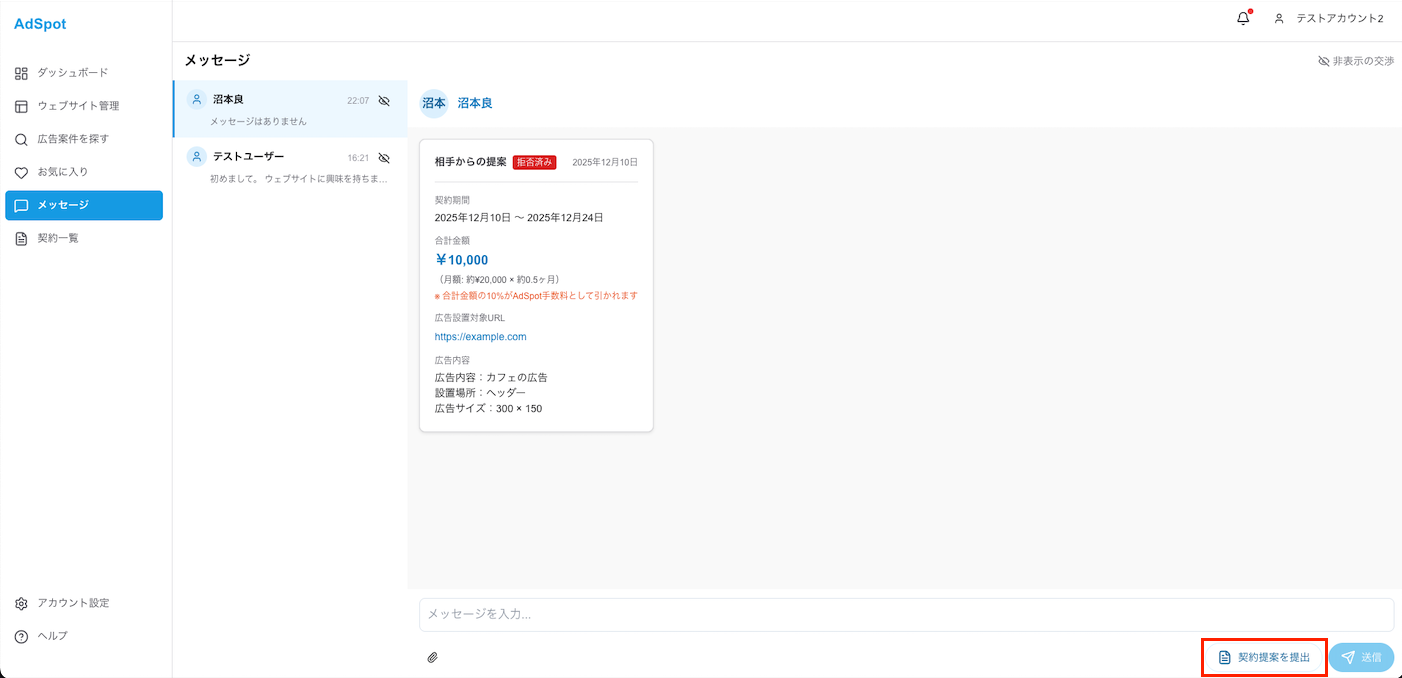Click the notification bell icon
The image size is (1402, 678).
[1243, 18]
